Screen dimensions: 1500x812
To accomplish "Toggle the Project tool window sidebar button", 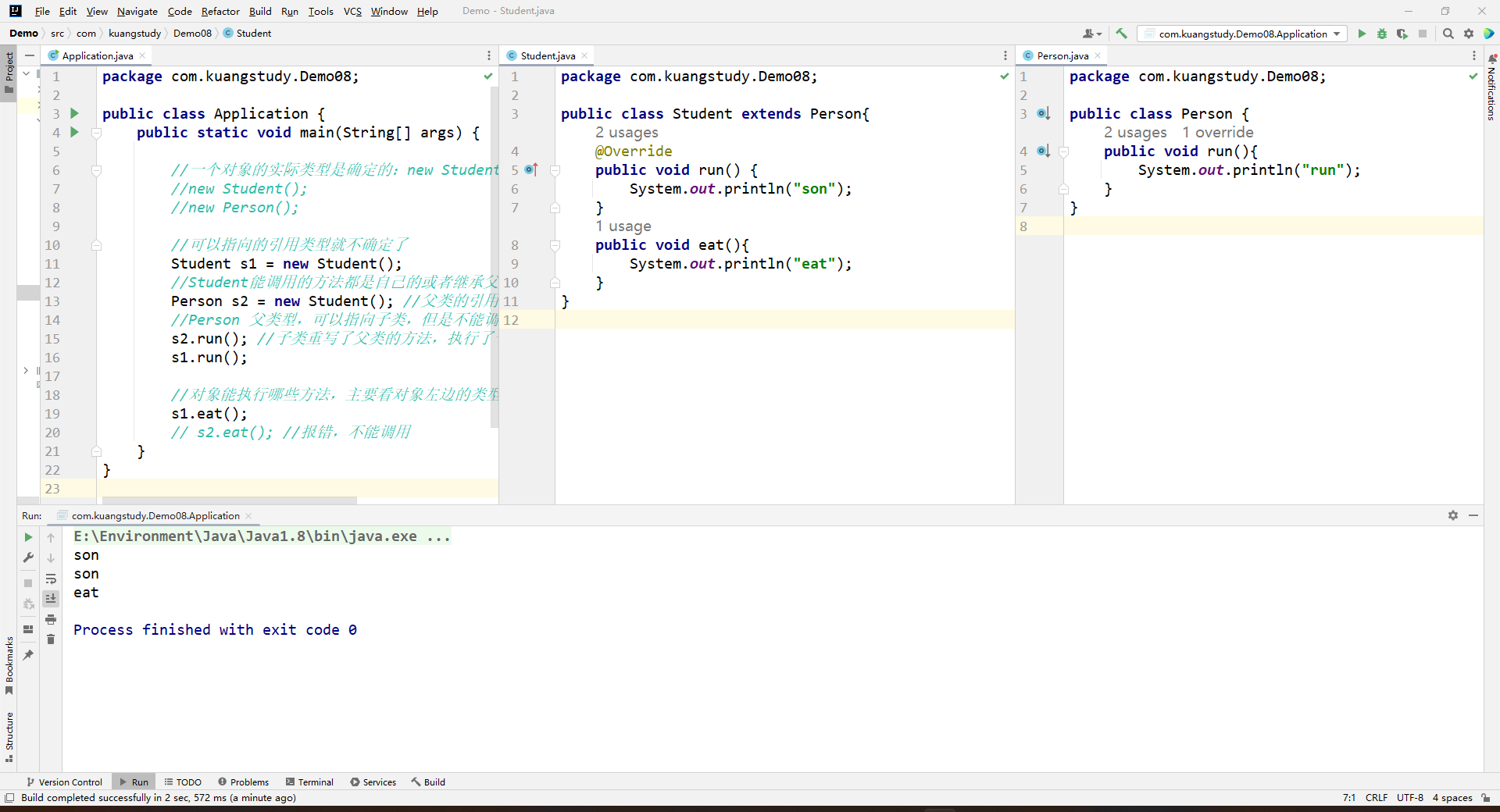I will tap(9, 70).
